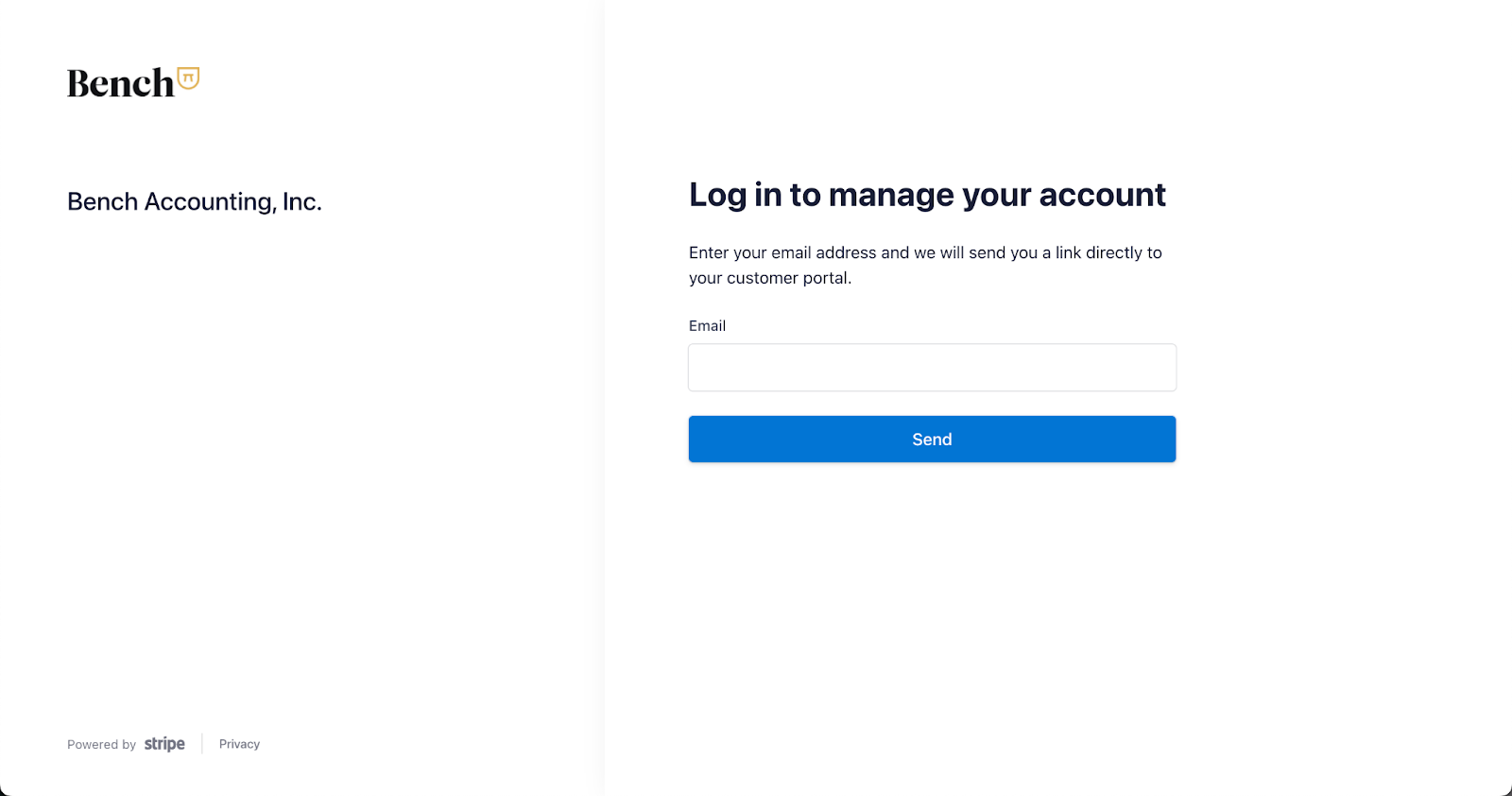Image resolution: width=1512 pixels, height=796 pixels.
Task: Select the Bench Accounting, Inc. company name
Action: point(194,201)
